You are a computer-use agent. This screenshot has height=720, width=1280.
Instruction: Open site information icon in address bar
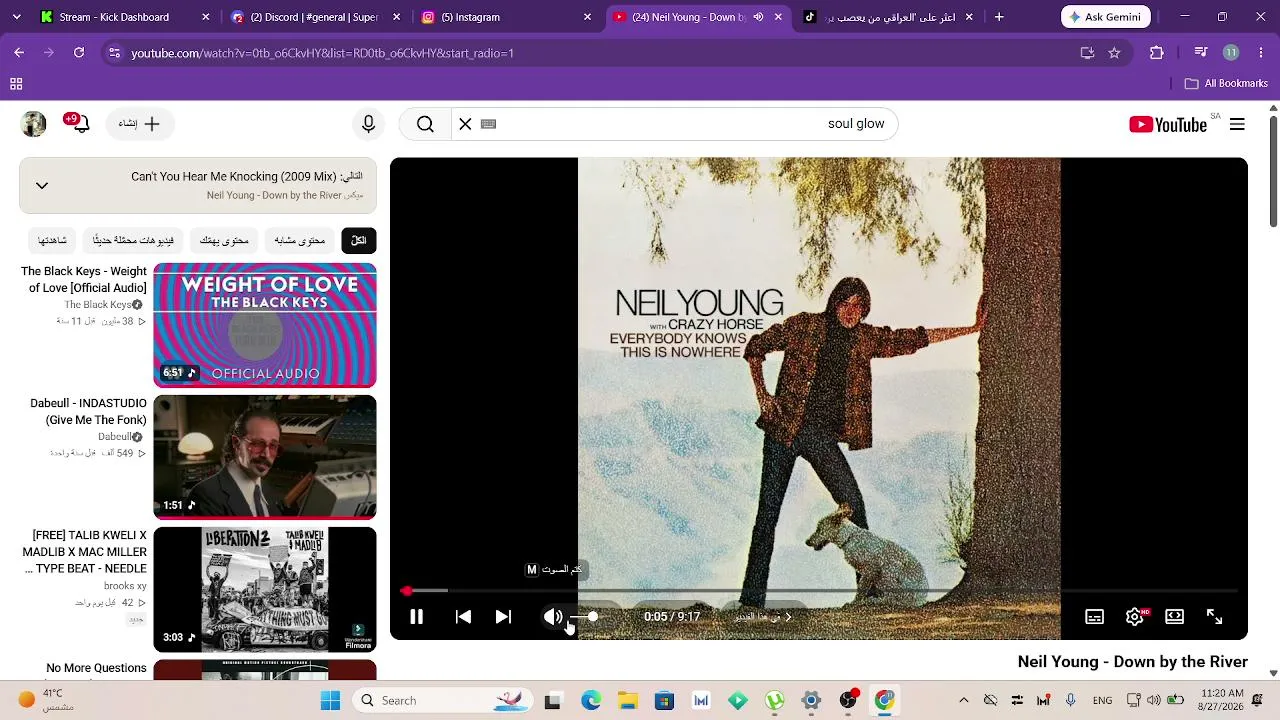pyautogui.click(x=114, y=53)
